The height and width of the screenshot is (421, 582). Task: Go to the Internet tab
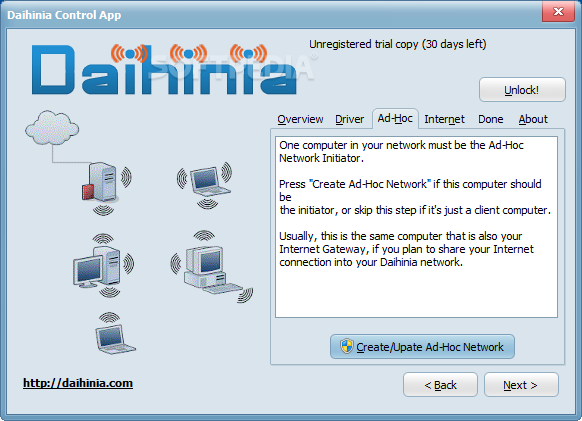(x=444, y=119)
